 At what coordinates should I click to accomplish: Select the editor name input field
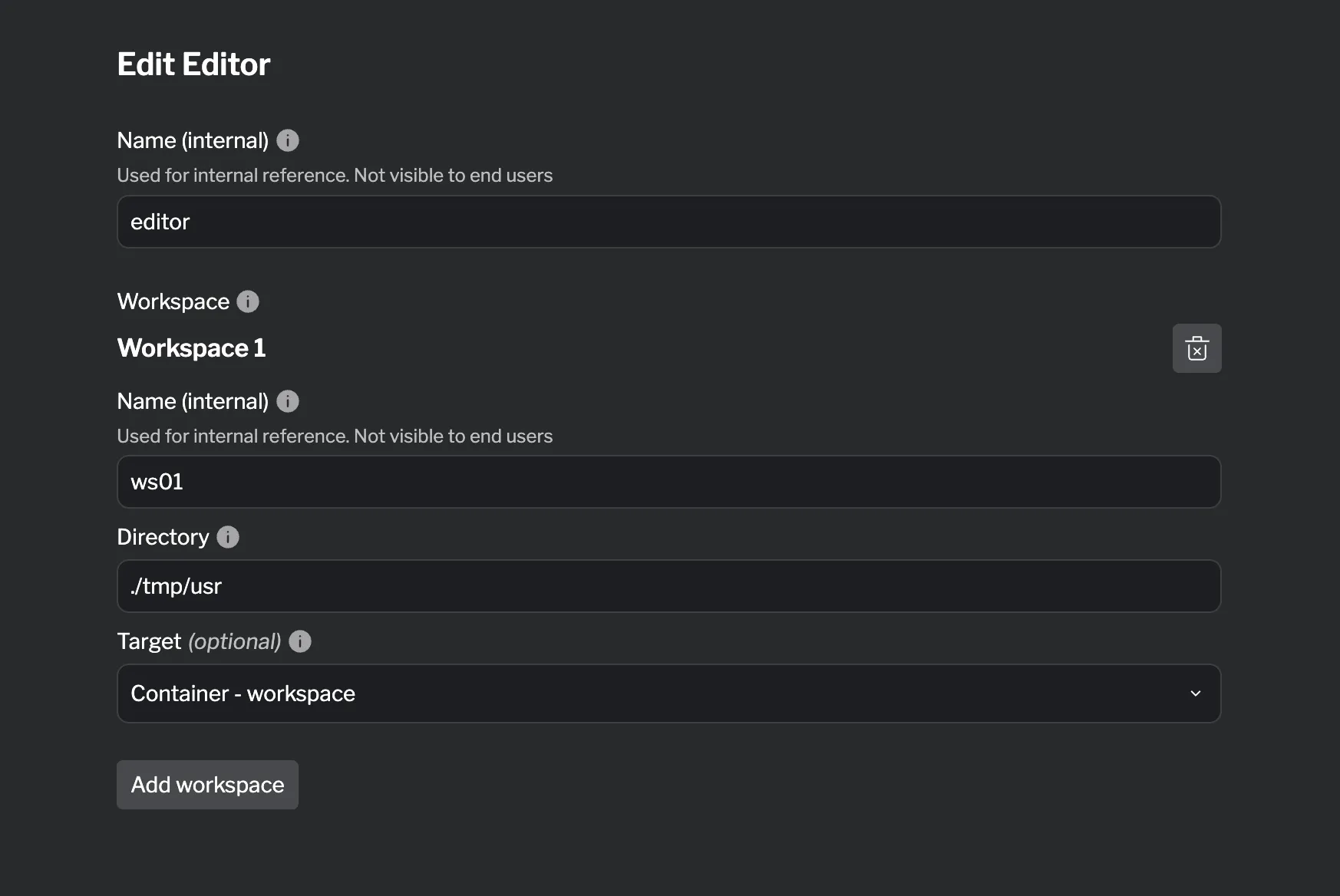(668, 222)
